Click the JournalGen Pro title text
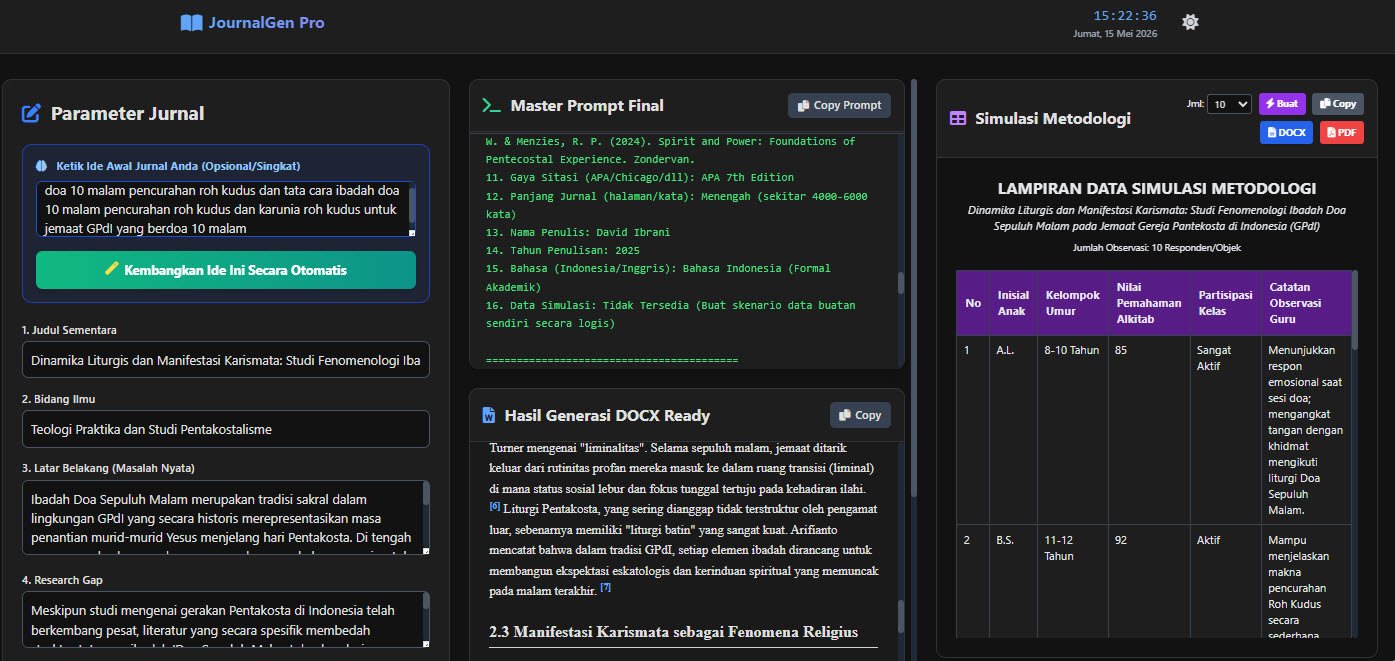 pos(266,22)
